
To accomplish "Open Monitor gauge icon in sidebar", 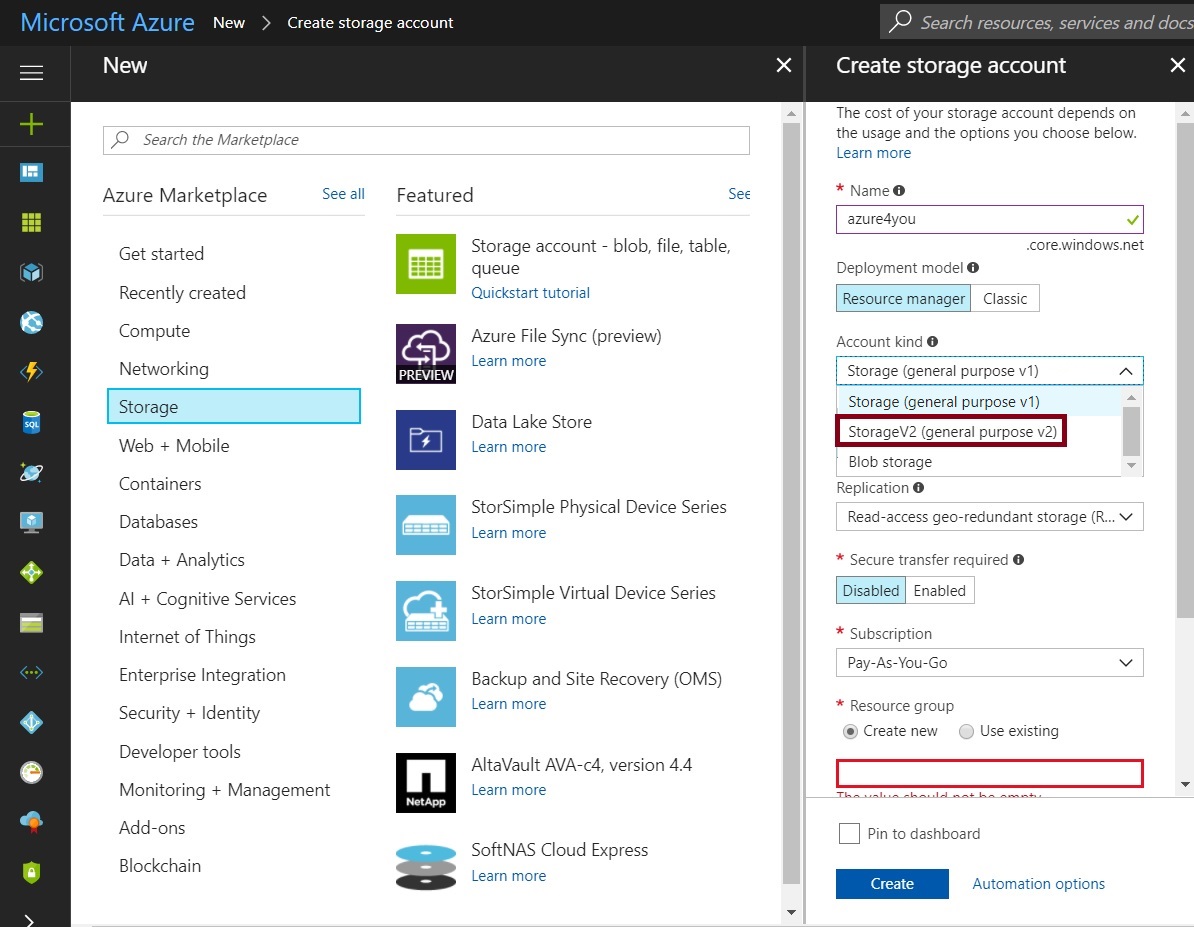I will (31, 772).
